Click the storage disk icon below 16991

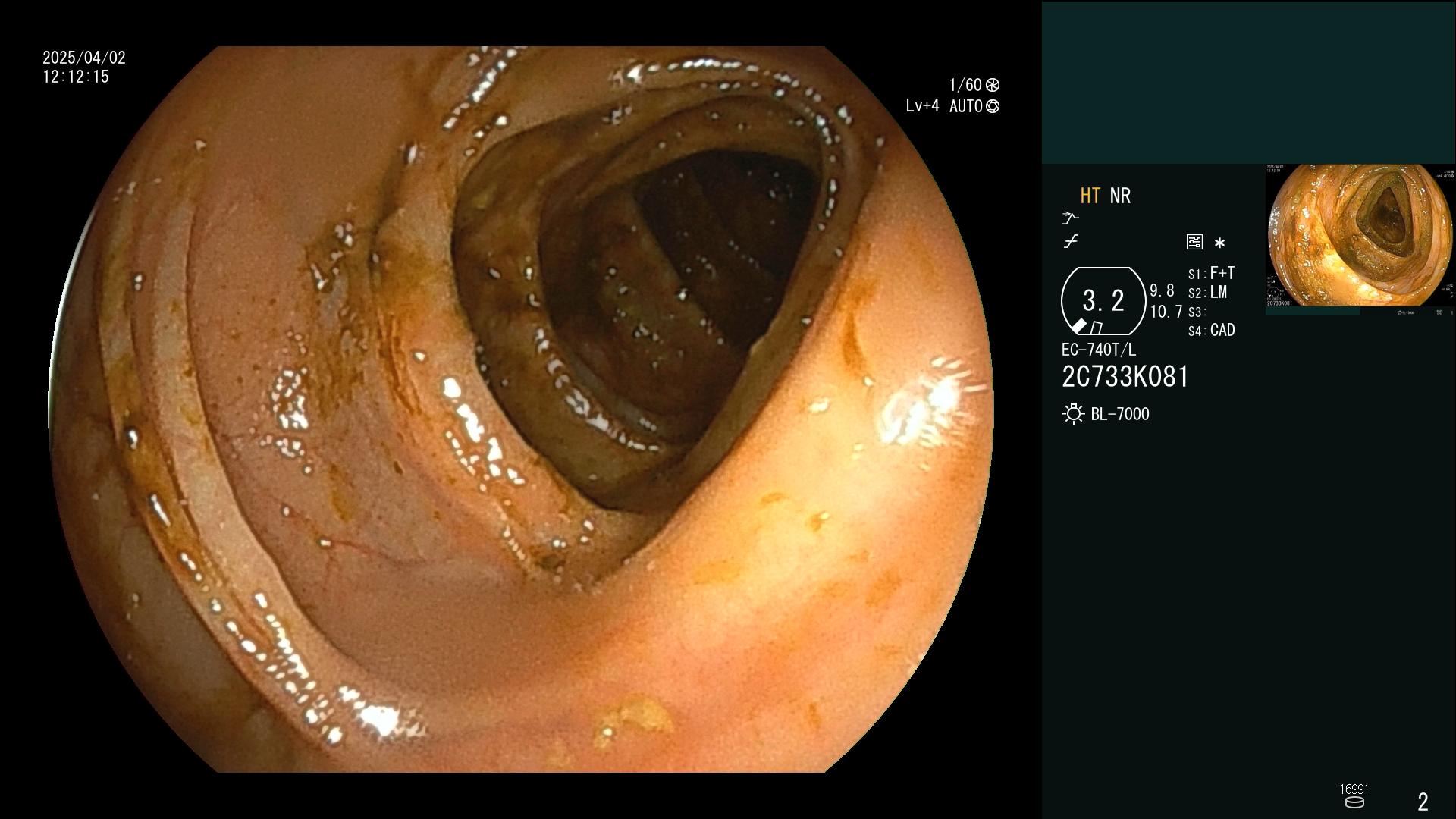[x=1354, y=802]
